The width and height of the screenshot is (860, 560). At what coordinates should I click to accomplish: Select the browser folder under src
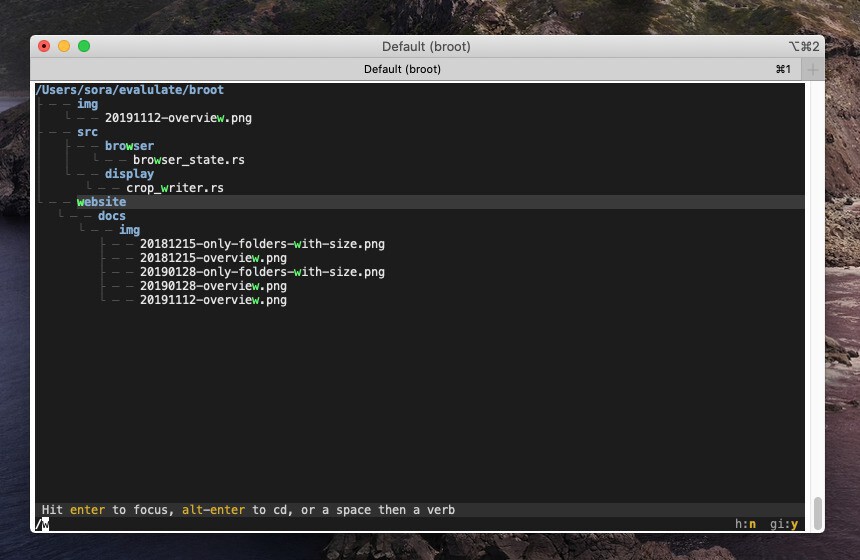(129, 146)
